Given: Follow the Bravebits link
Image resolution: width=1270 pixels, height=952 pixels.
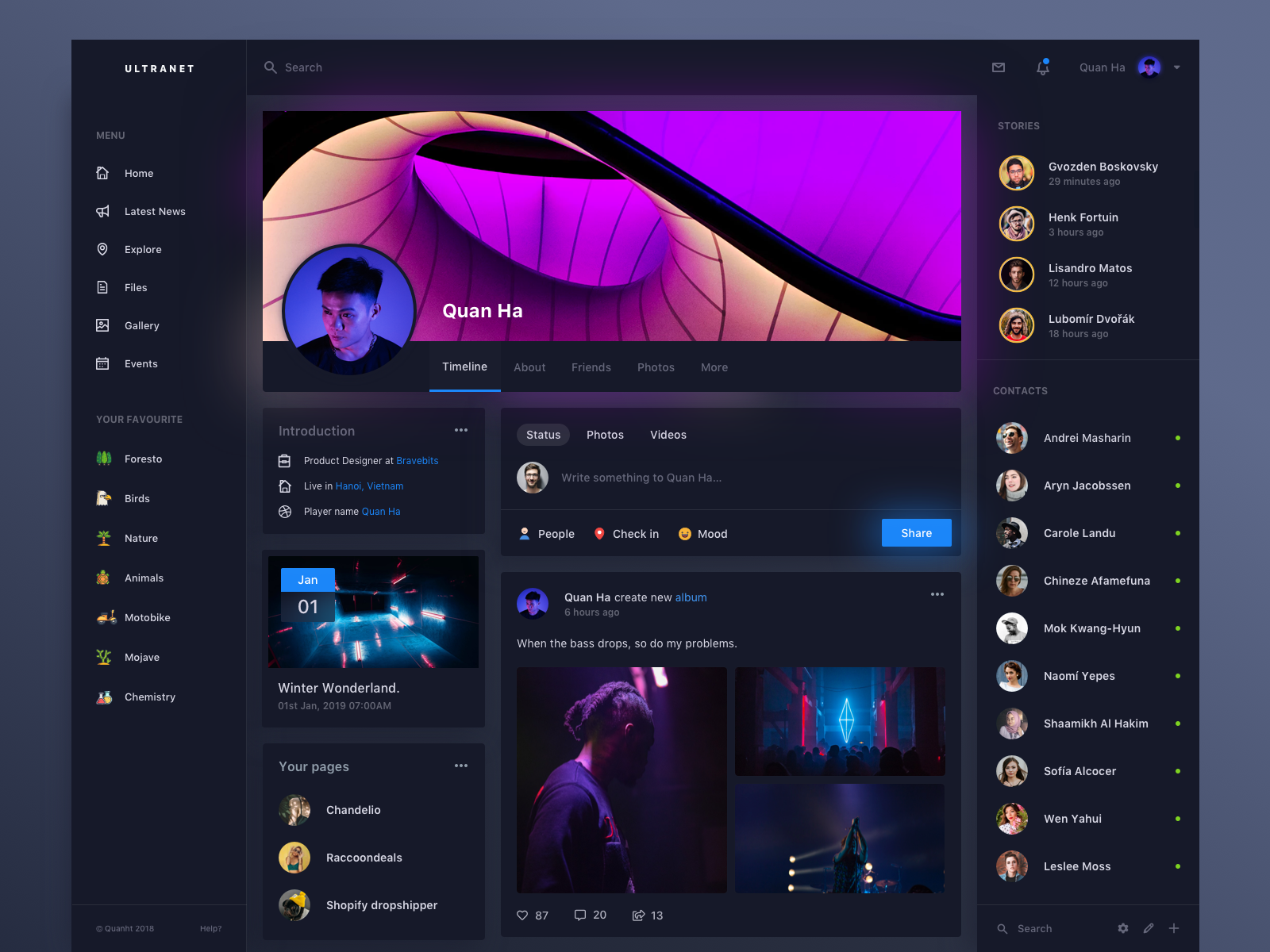Looking at the screenshot, I should tap(417, 461).
